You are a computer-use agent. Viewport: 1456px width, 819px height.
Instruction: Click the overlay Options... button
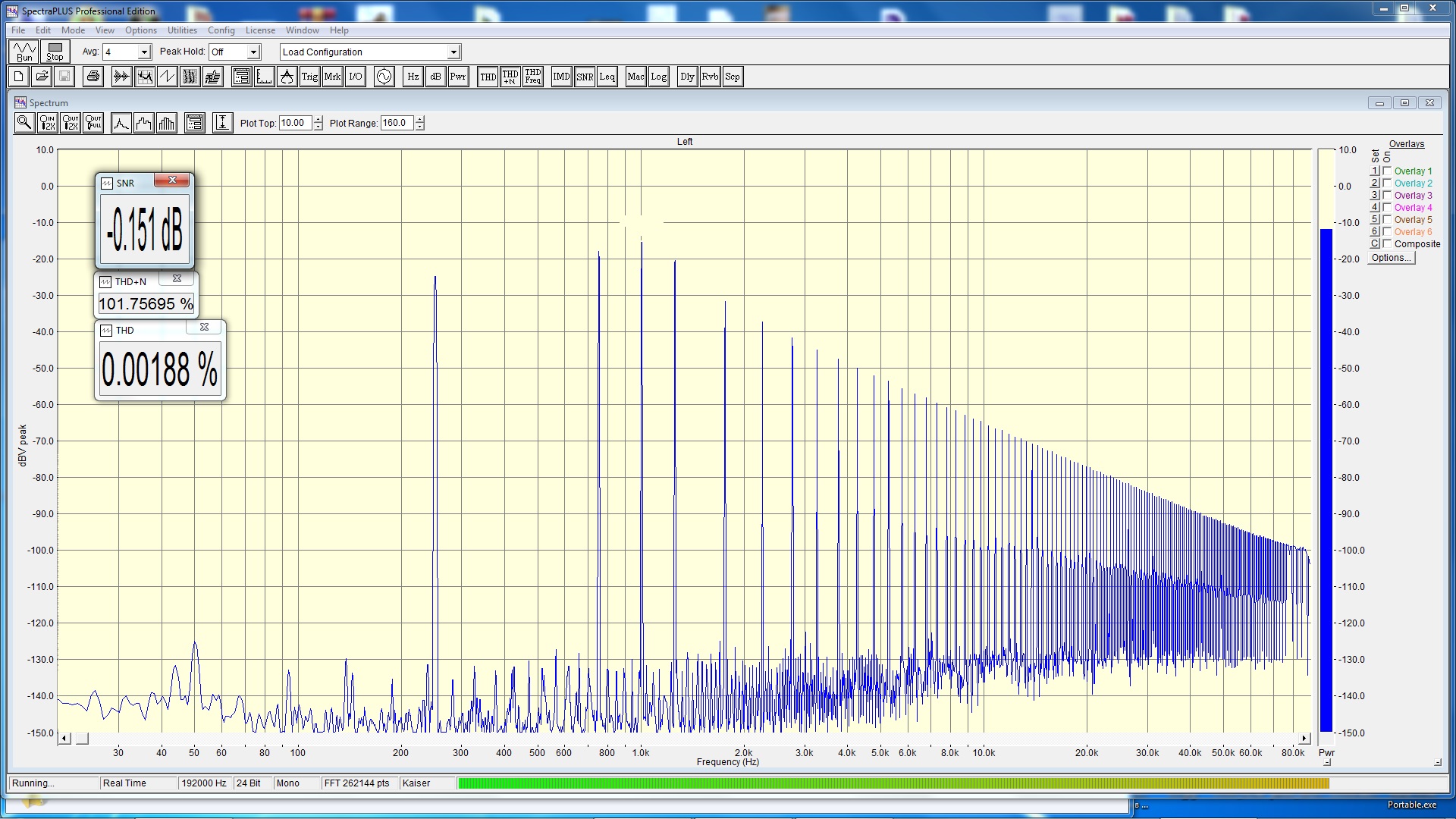tap(1391, 258)
